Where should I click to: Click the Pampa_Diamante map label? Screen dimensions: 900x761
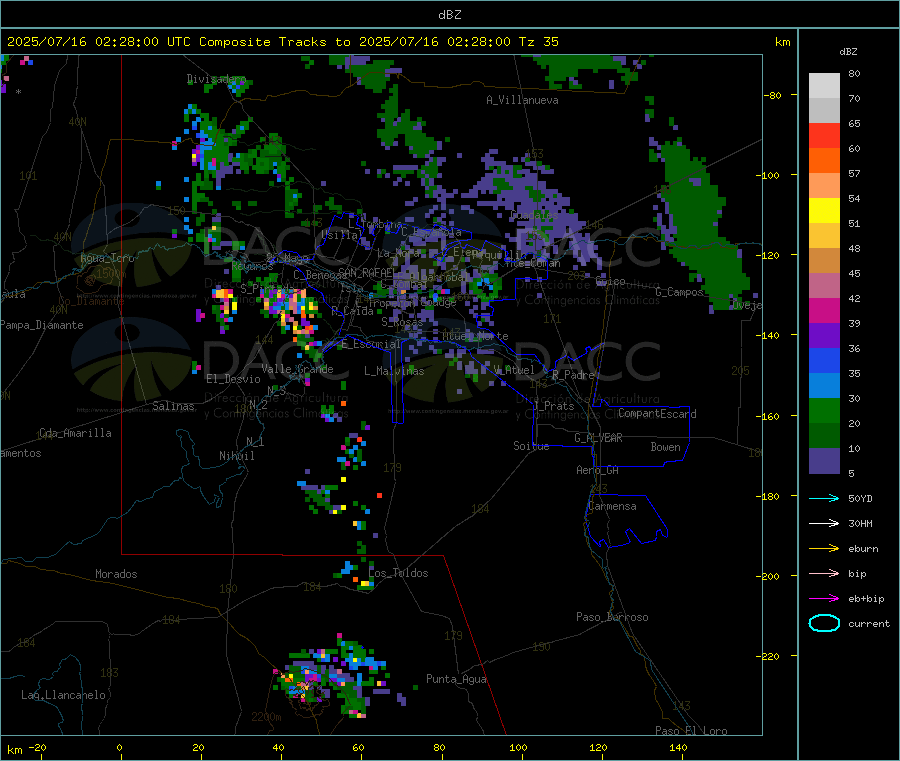coord(41,325)
